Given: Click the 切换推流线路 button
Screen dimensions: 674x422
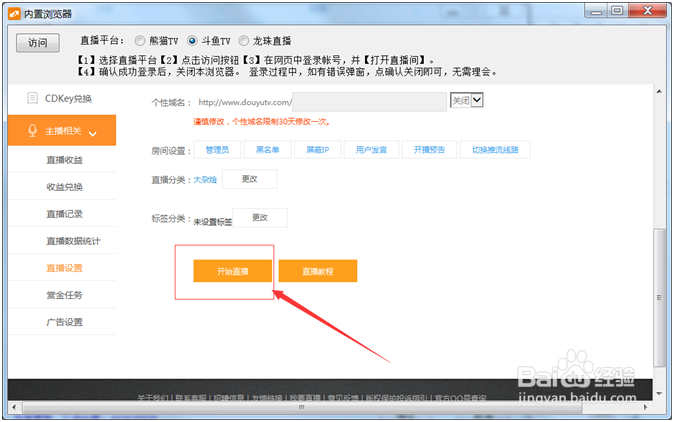Looking at the screenshot, I should pos(495,150).
